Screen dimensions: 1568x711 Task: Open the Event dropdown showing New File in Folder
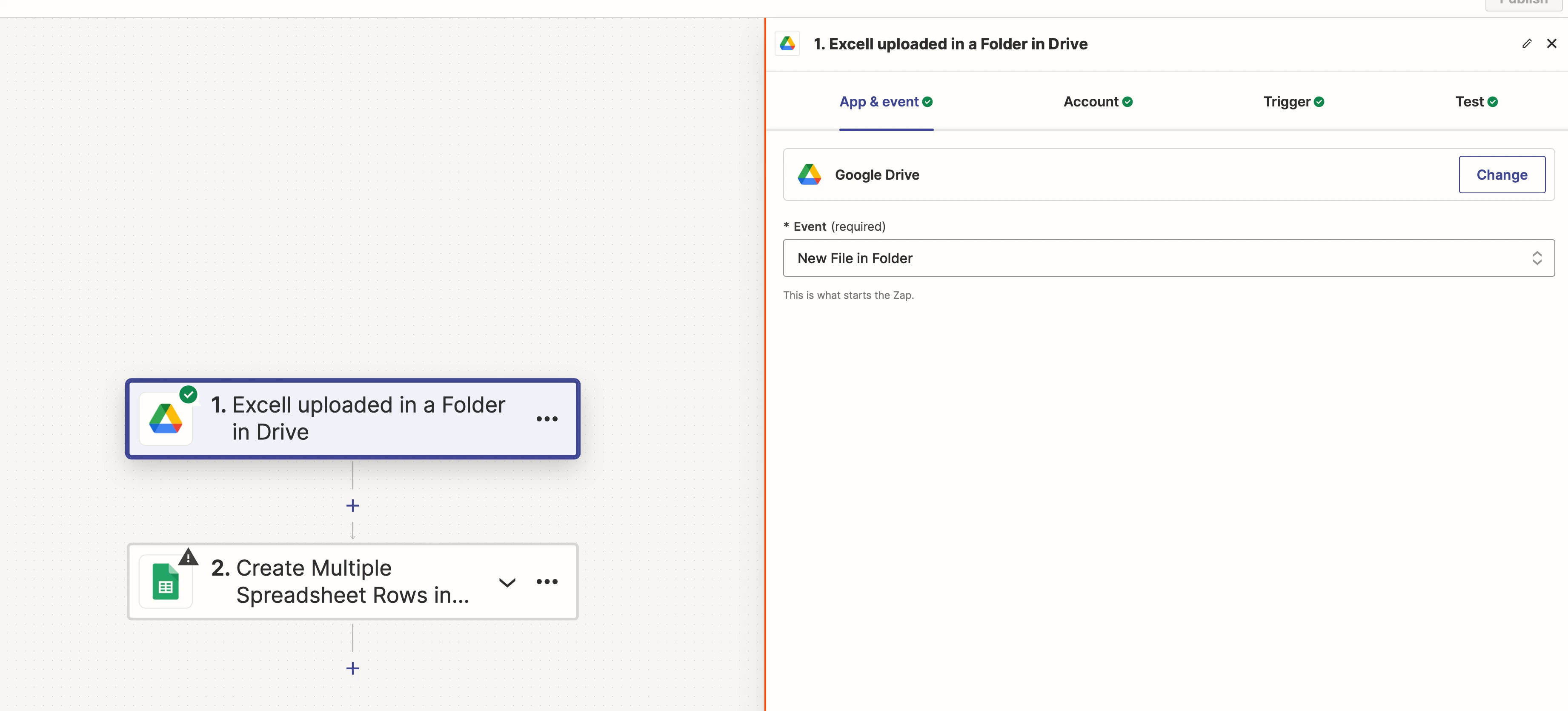pyautogui.click(x=1156, y=258)
